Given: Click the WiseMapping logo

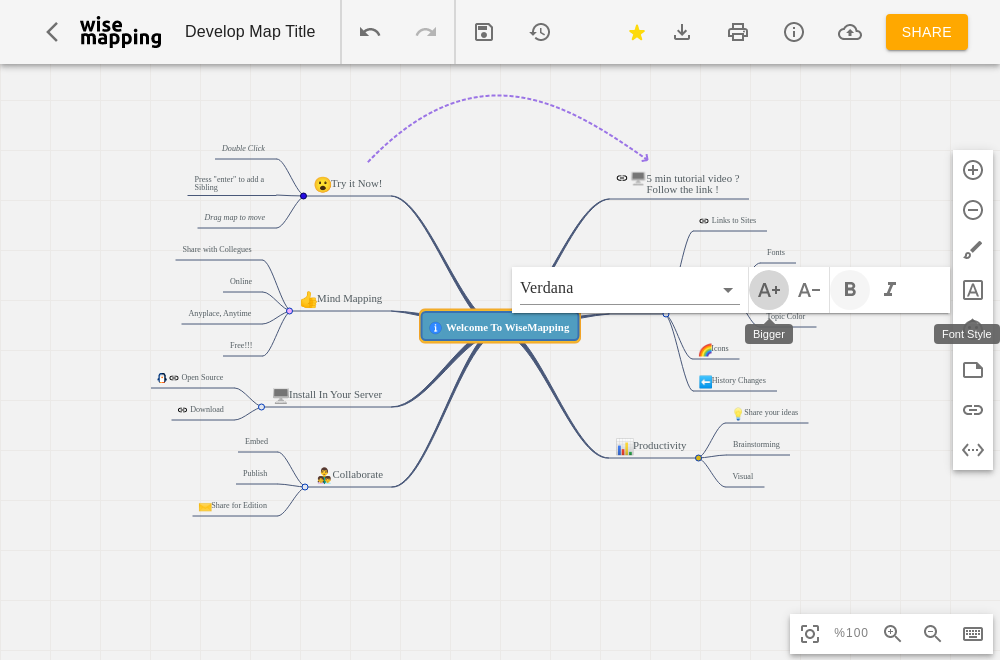Looking at the screenshot, I should [x=121, y=32].
